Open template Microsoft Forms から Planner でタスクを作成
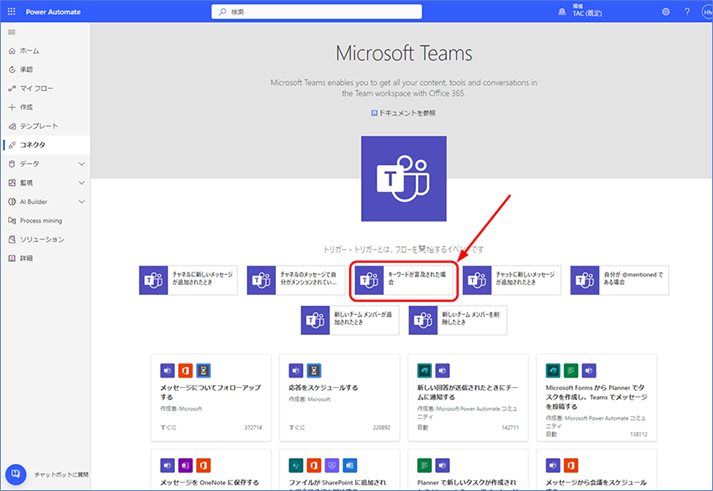 (597, 398)
